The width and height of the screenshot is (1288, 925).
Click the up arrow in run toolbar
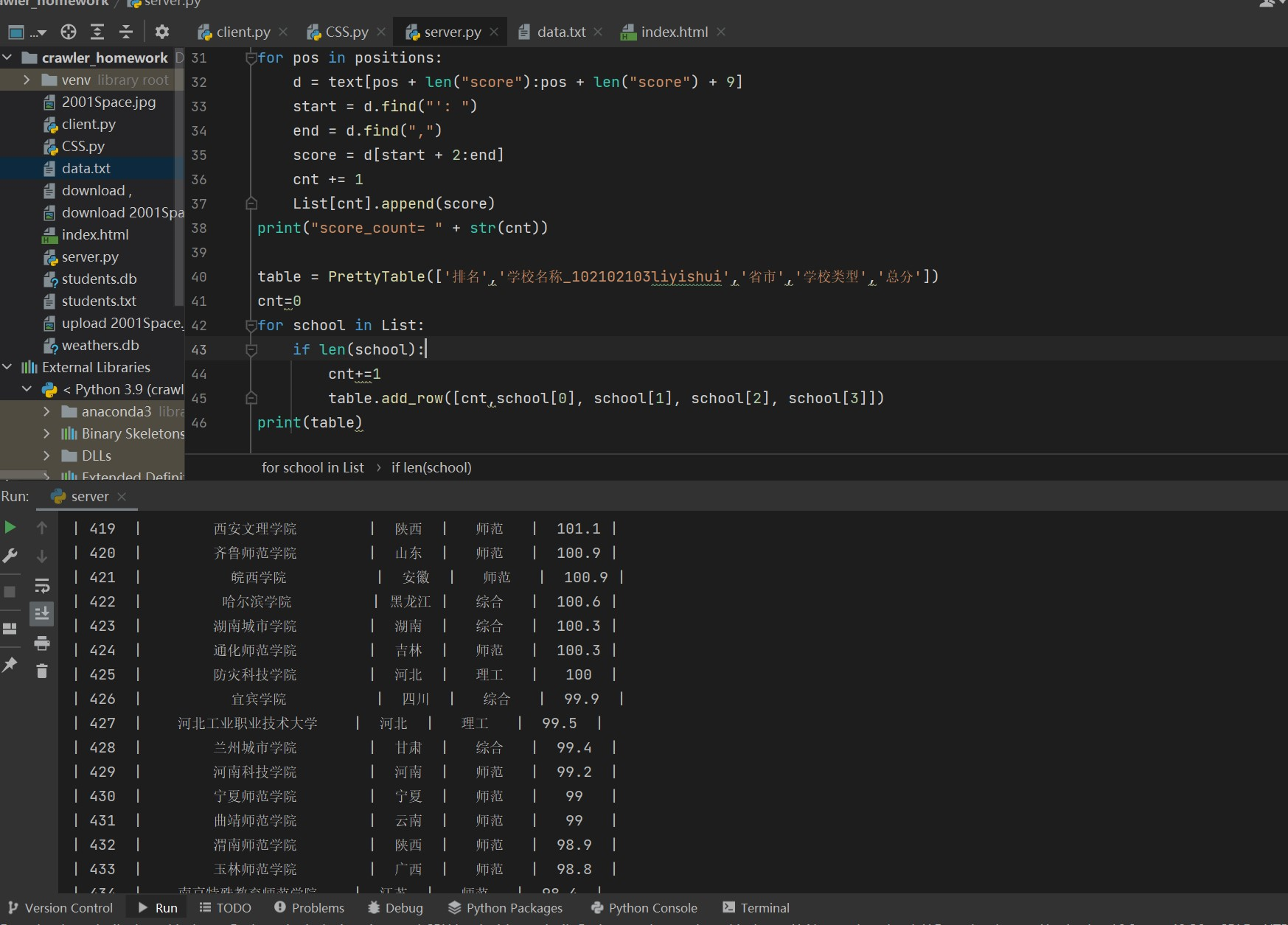click(x=42, y=528)
